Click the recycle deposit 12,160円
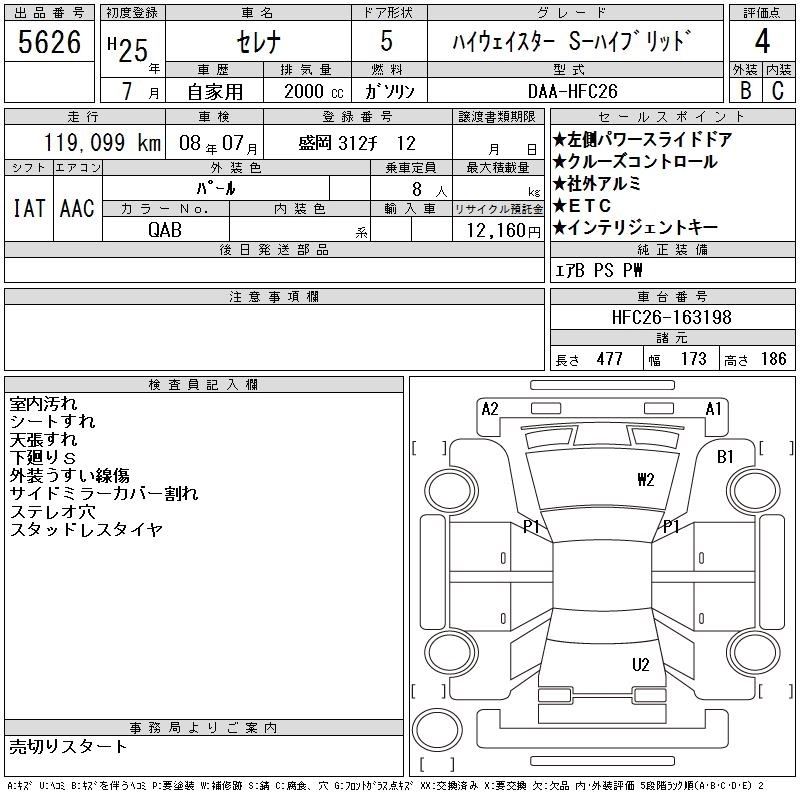The height and width of the screenshot is (800, 800). click(503, 230)
